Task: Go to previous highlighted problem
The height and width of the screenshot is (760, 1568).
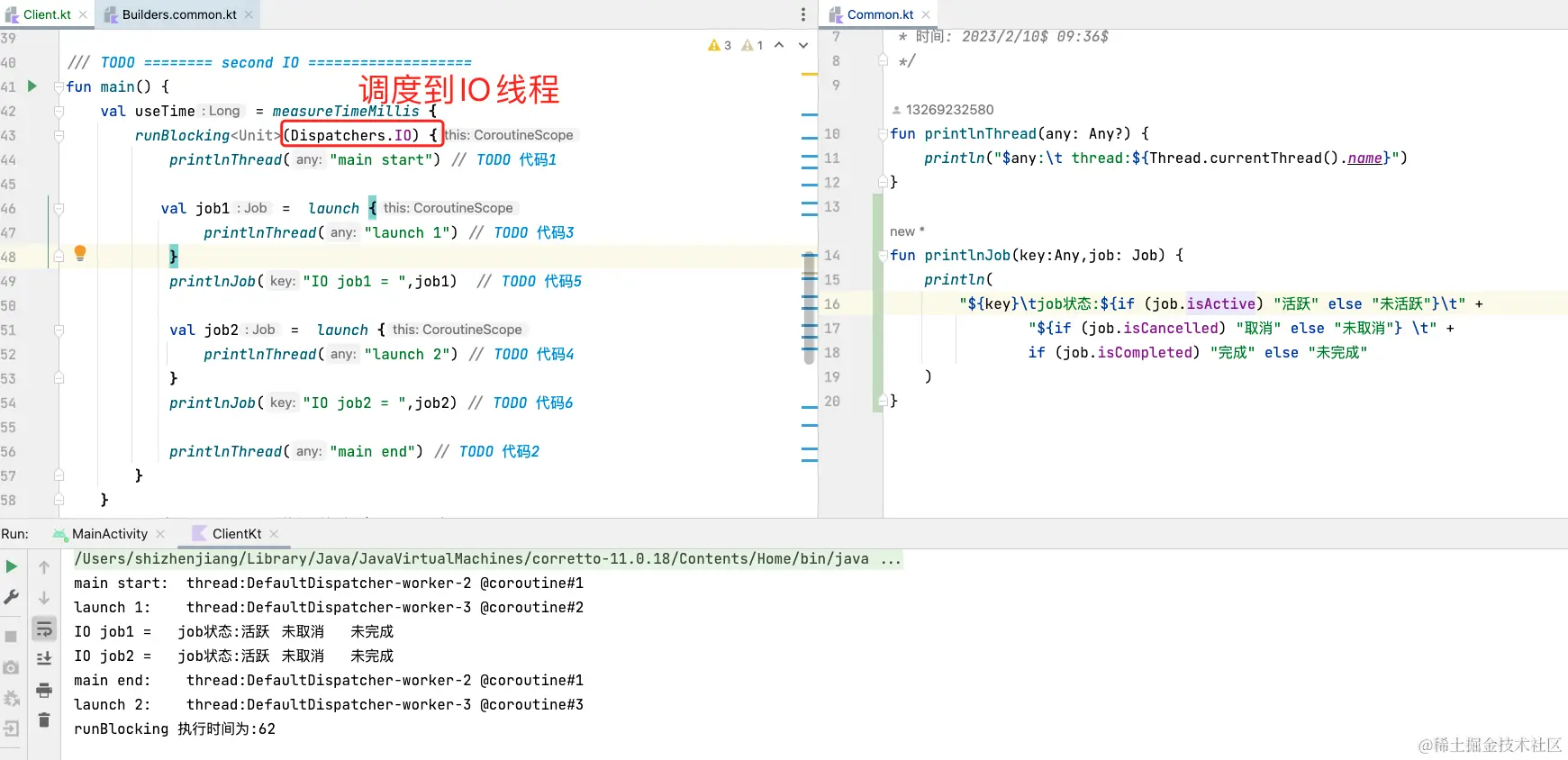Action: click(x=779, y=45)
